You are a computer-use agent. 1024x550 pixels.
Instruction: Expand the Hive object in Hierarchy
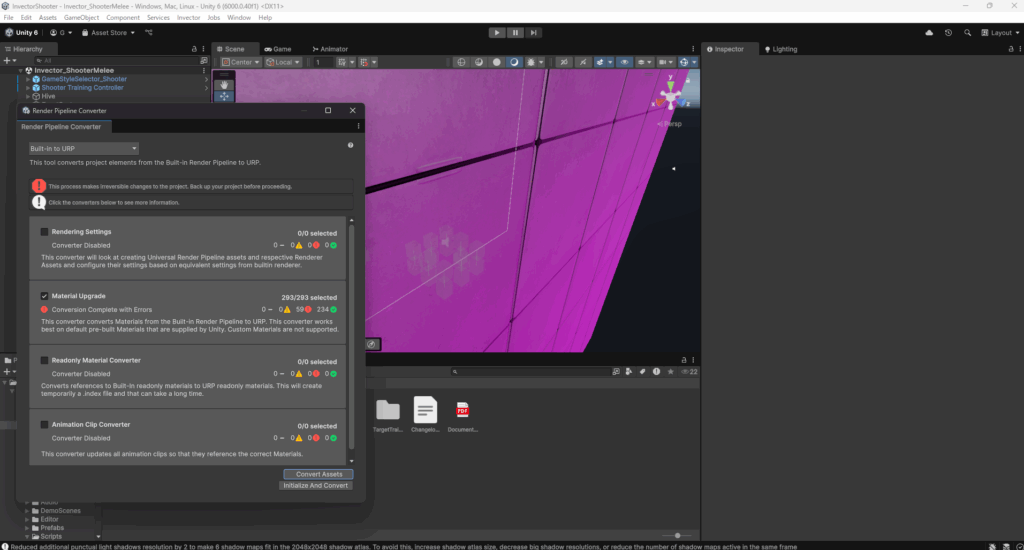pos(29,96)
